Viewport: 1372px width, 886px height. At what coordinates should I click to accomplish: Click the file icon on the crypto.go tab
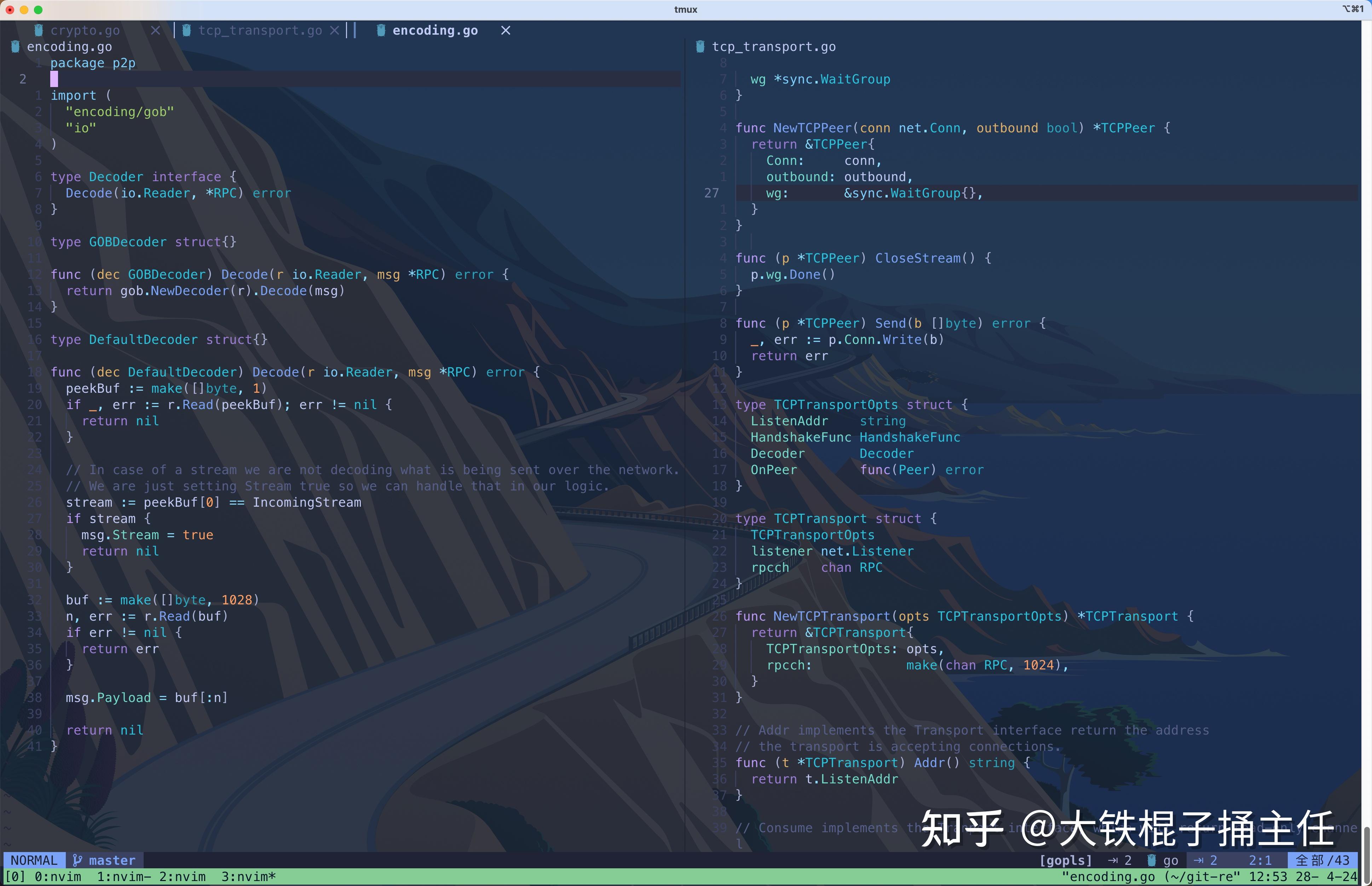39,30
